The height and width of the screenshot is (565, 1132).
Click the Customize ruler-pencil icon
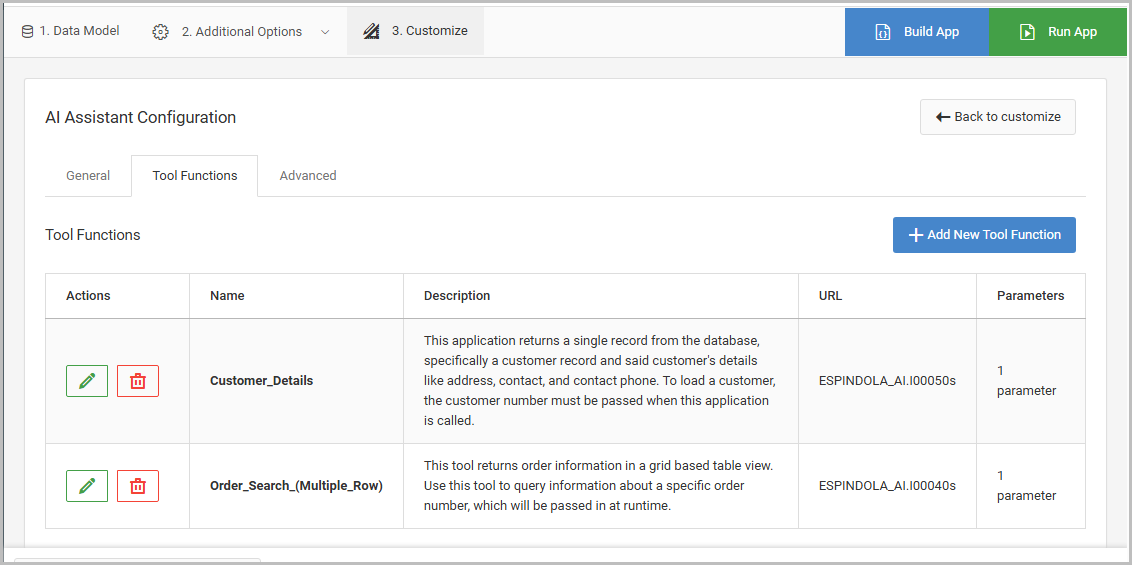coord(371,31)
